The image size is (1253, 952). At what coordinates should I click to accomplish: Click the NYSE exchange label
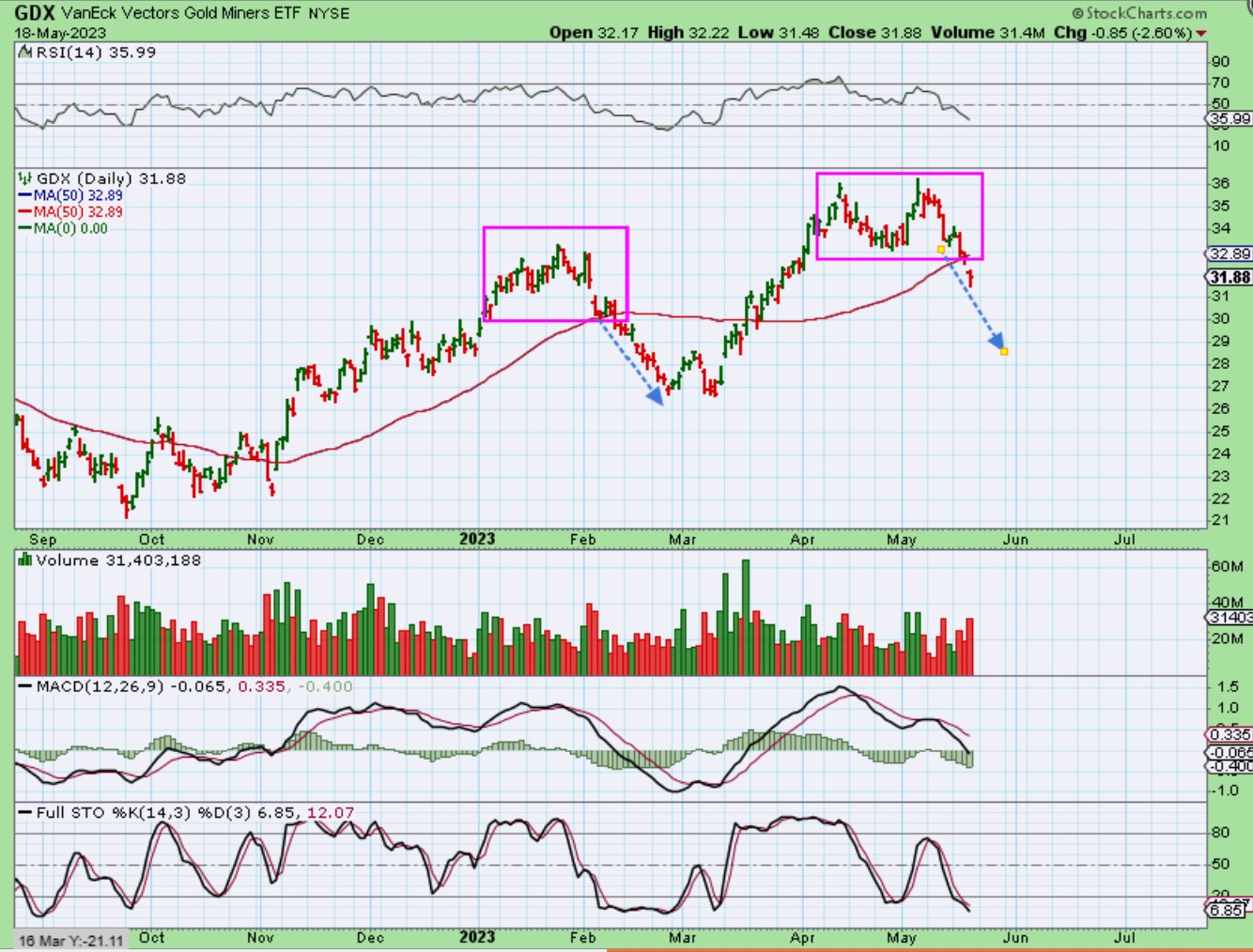329,14
